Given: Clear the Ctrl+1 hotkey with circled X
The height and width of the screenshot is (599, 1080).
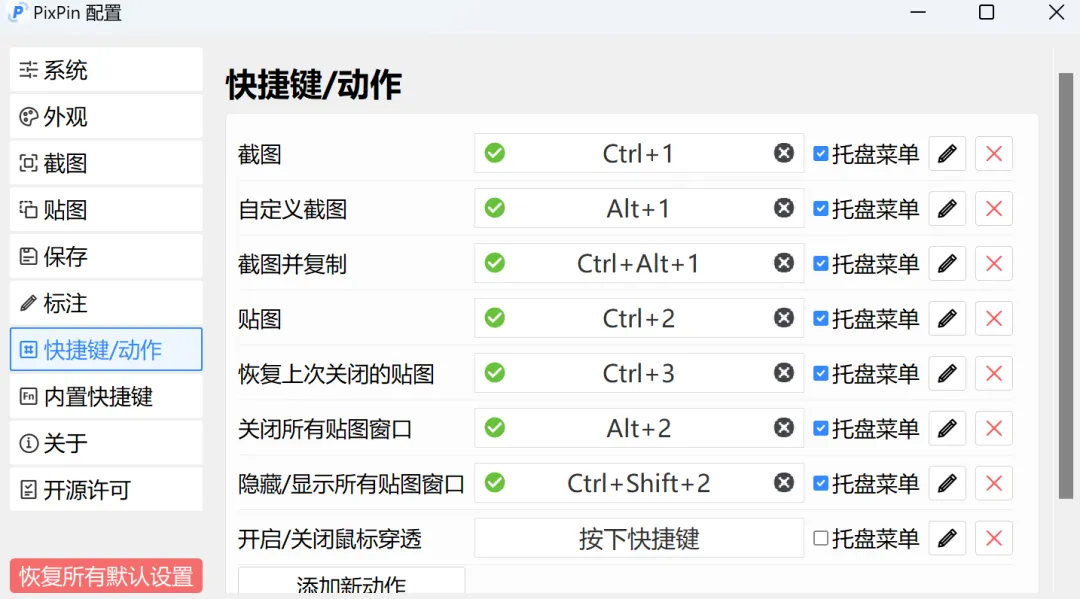Looking at the screenshot, I should click(x=784, y=153).
